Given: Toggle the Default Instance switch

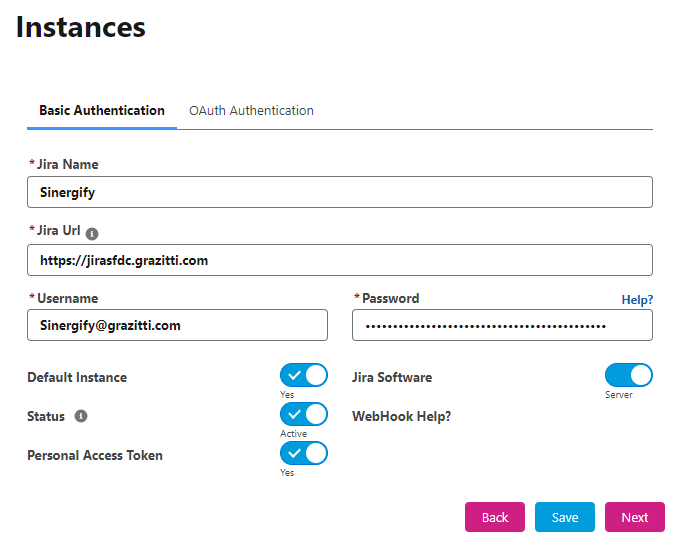Looking at the screenshot, I should coord(304,375).
